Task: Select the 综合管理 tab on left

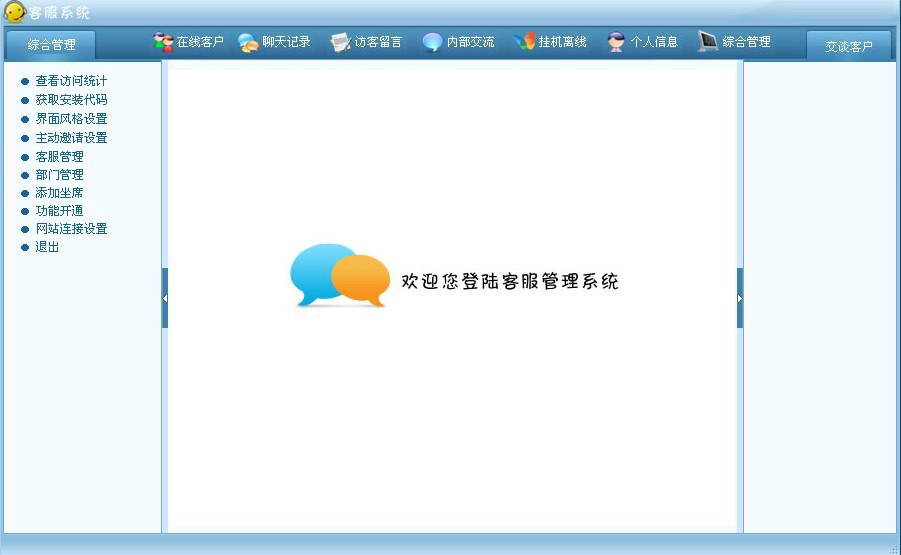Action: pos(51,45)
